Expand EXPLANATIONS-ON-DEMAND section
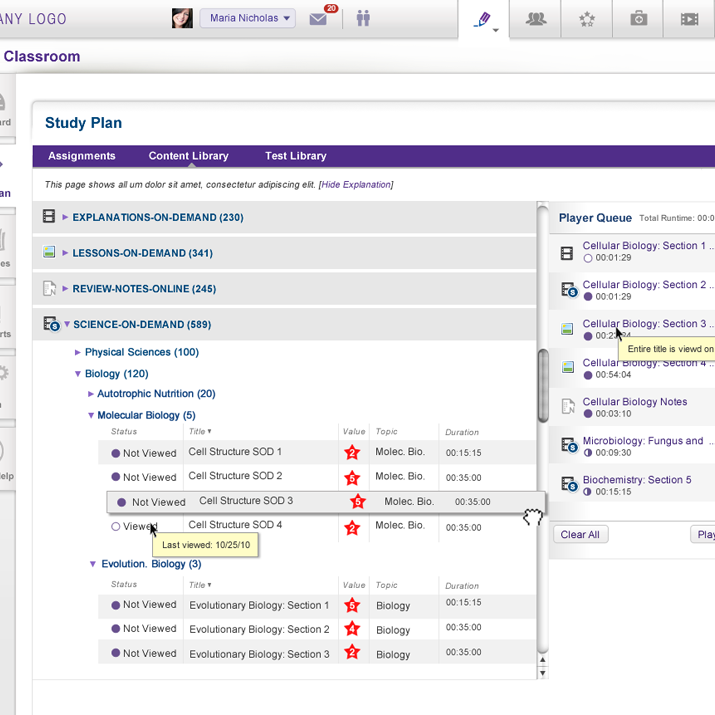Viewport: 715px width, 715px height. (x=66, y=217)
